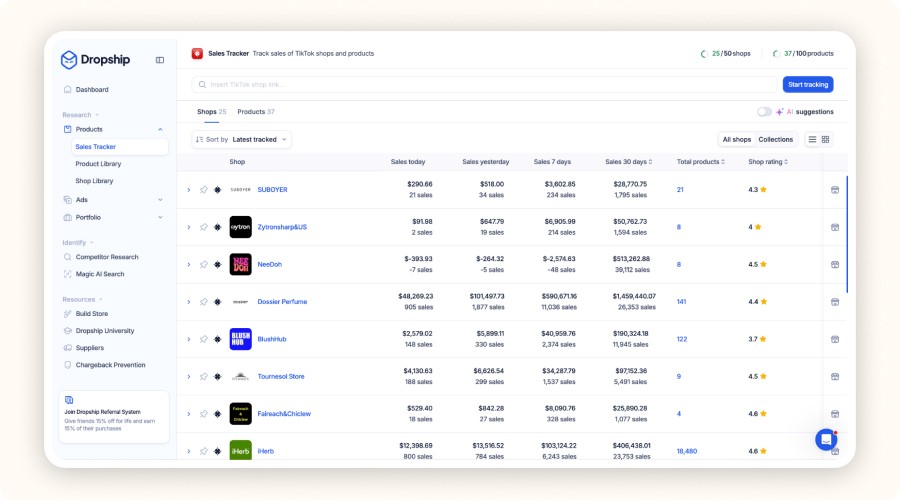Open Sort by Latest tracked dropdown
Image resolution: width=900 pixels, height=504 pixels.
coord(241,139)
